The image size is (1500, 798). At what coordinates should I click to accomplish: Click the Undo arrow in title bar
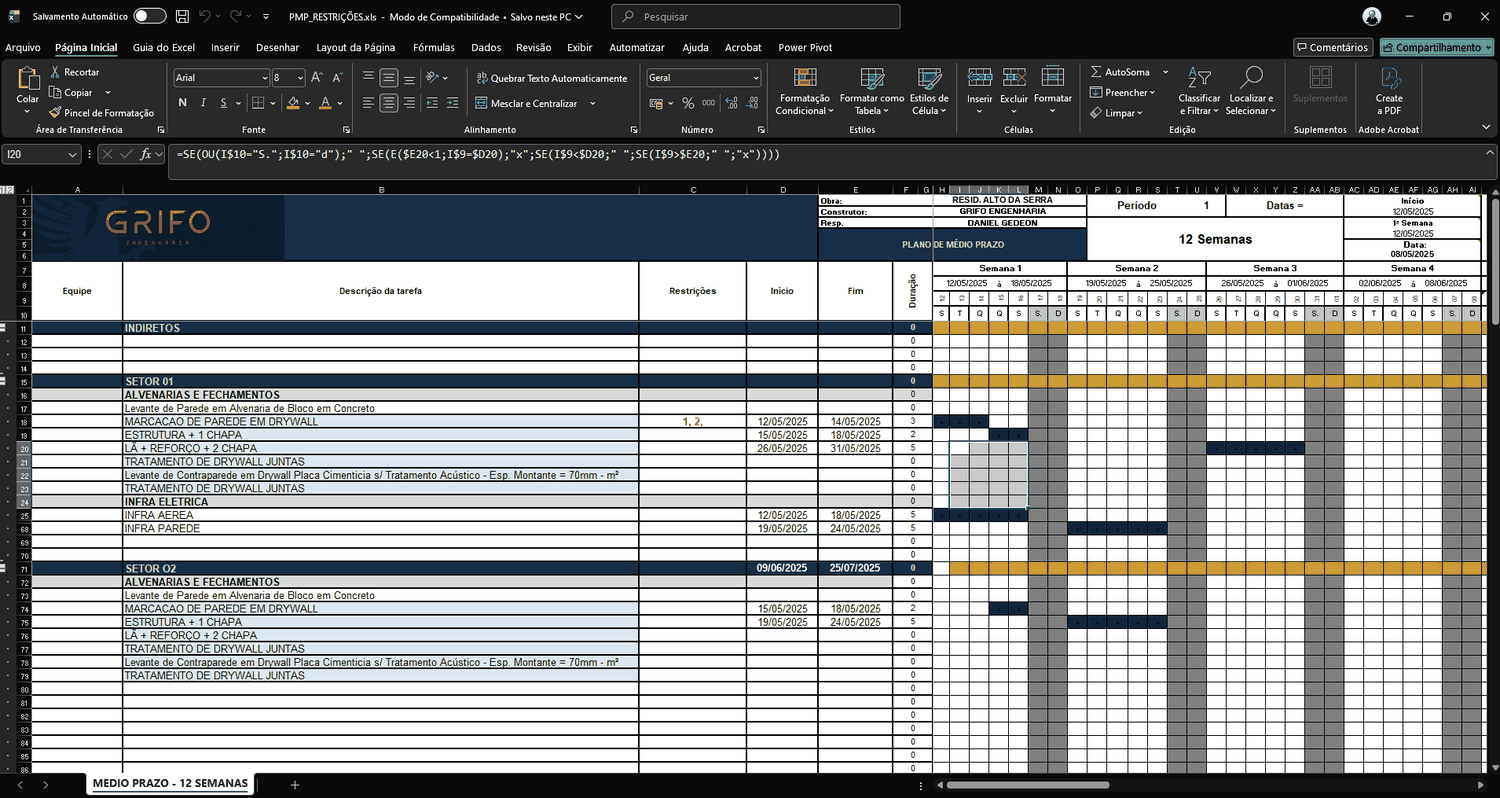pyautogui.click(x=204, y=17)
